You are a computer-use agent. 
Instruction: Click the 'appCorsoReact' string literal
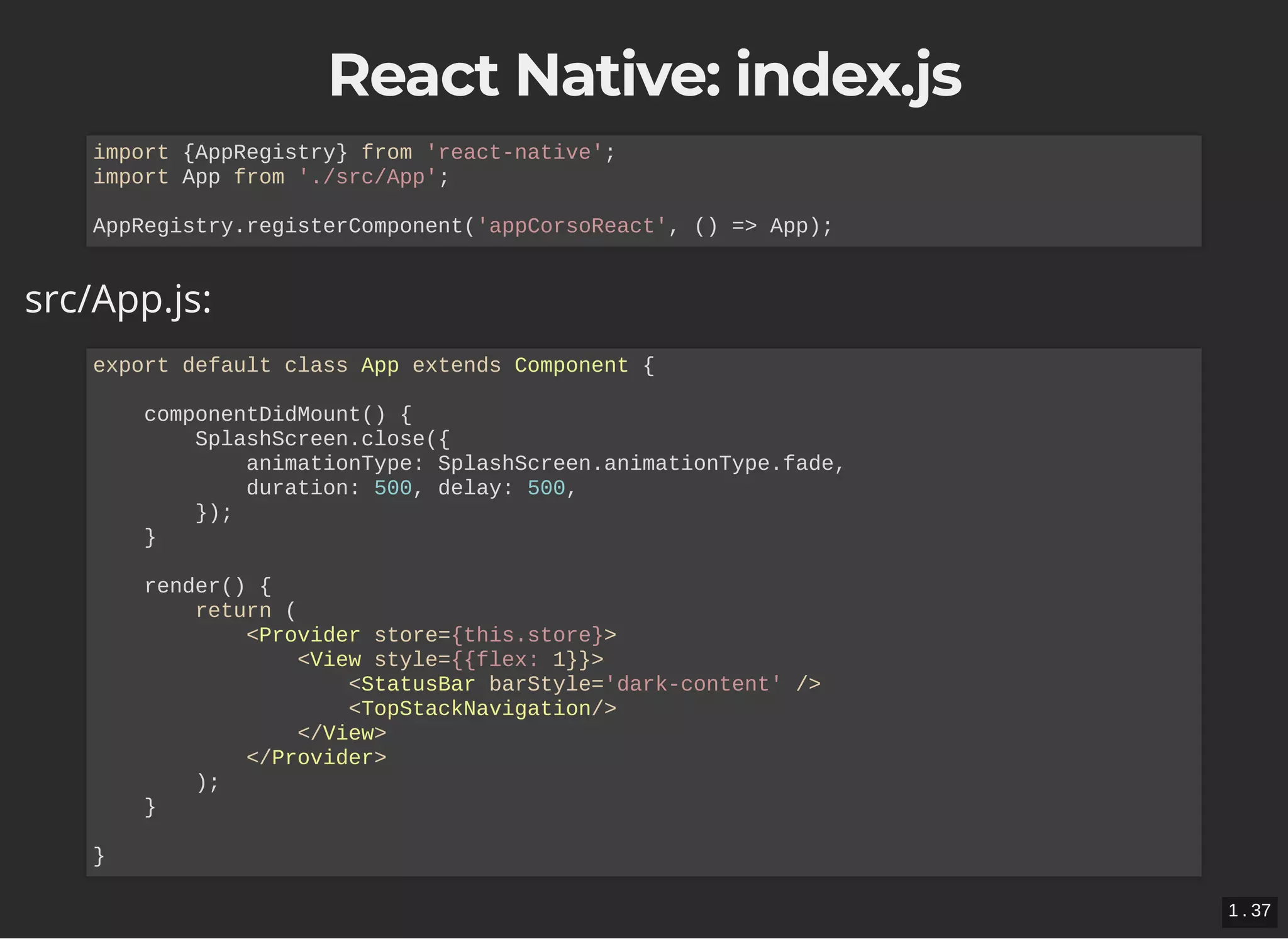[572, 226]
